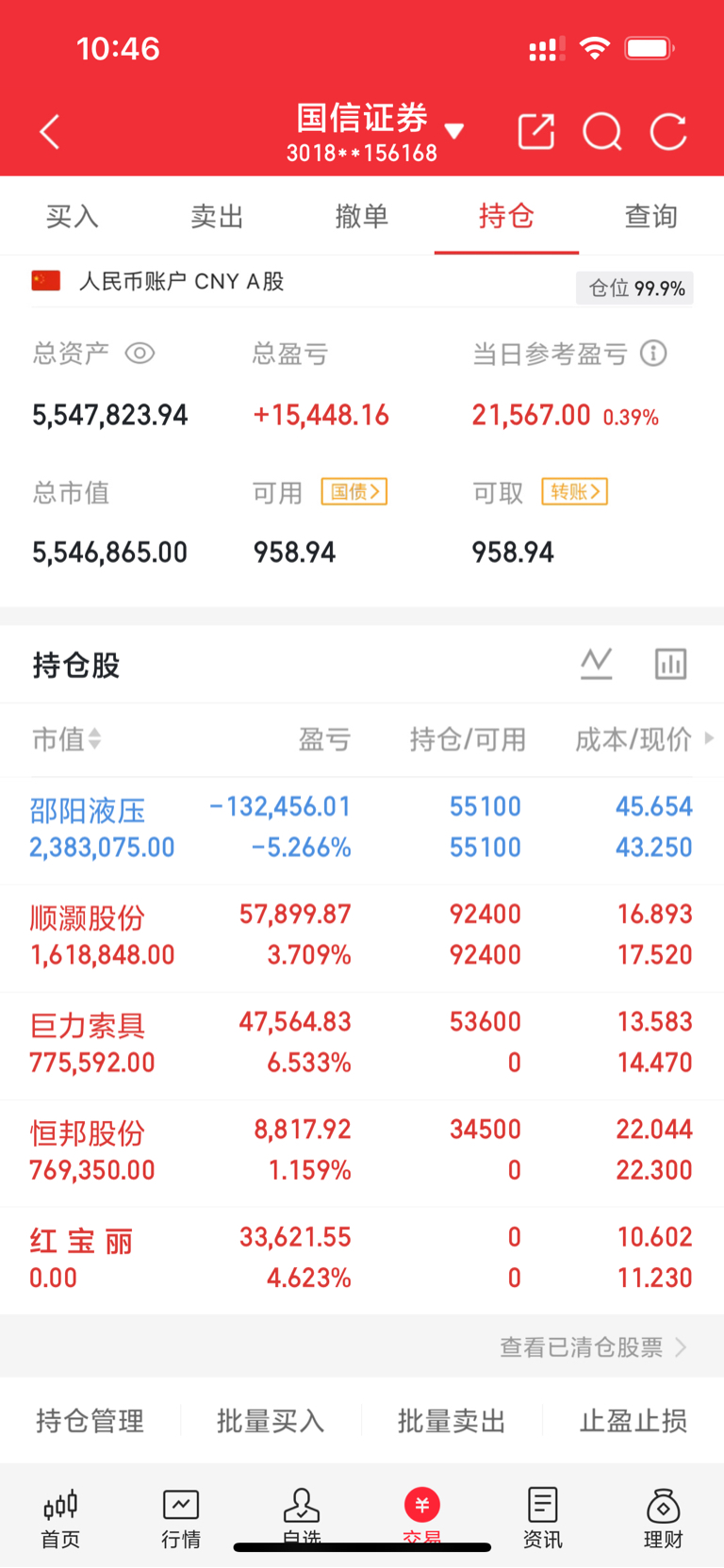Screen dimensions: 724x1568
Task: Tap today's profit 21,567.00
Action: tap(531, 415)
